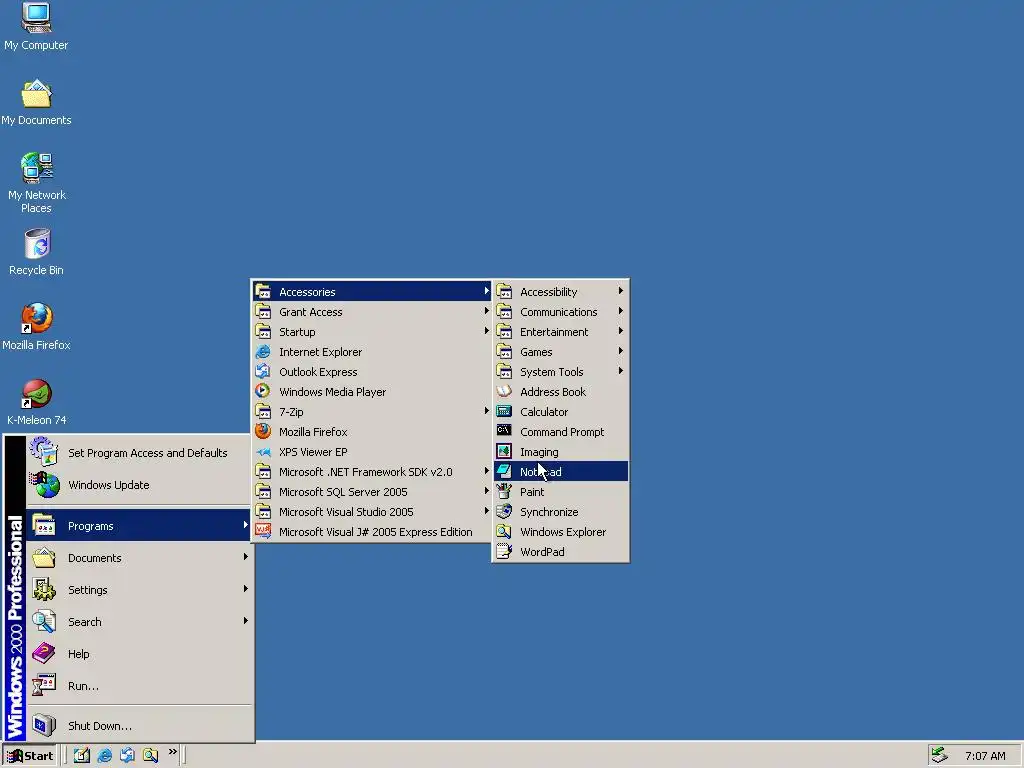
Task: Click the System Tools submenu arrow
Action: pos(620,372)
